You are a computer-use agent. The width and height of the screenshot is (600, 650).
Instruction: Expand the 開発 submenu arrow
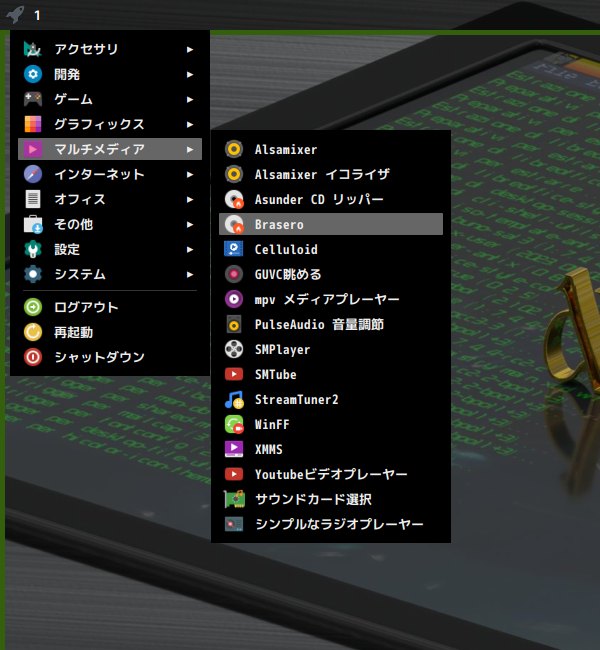(x=189, y=74)
